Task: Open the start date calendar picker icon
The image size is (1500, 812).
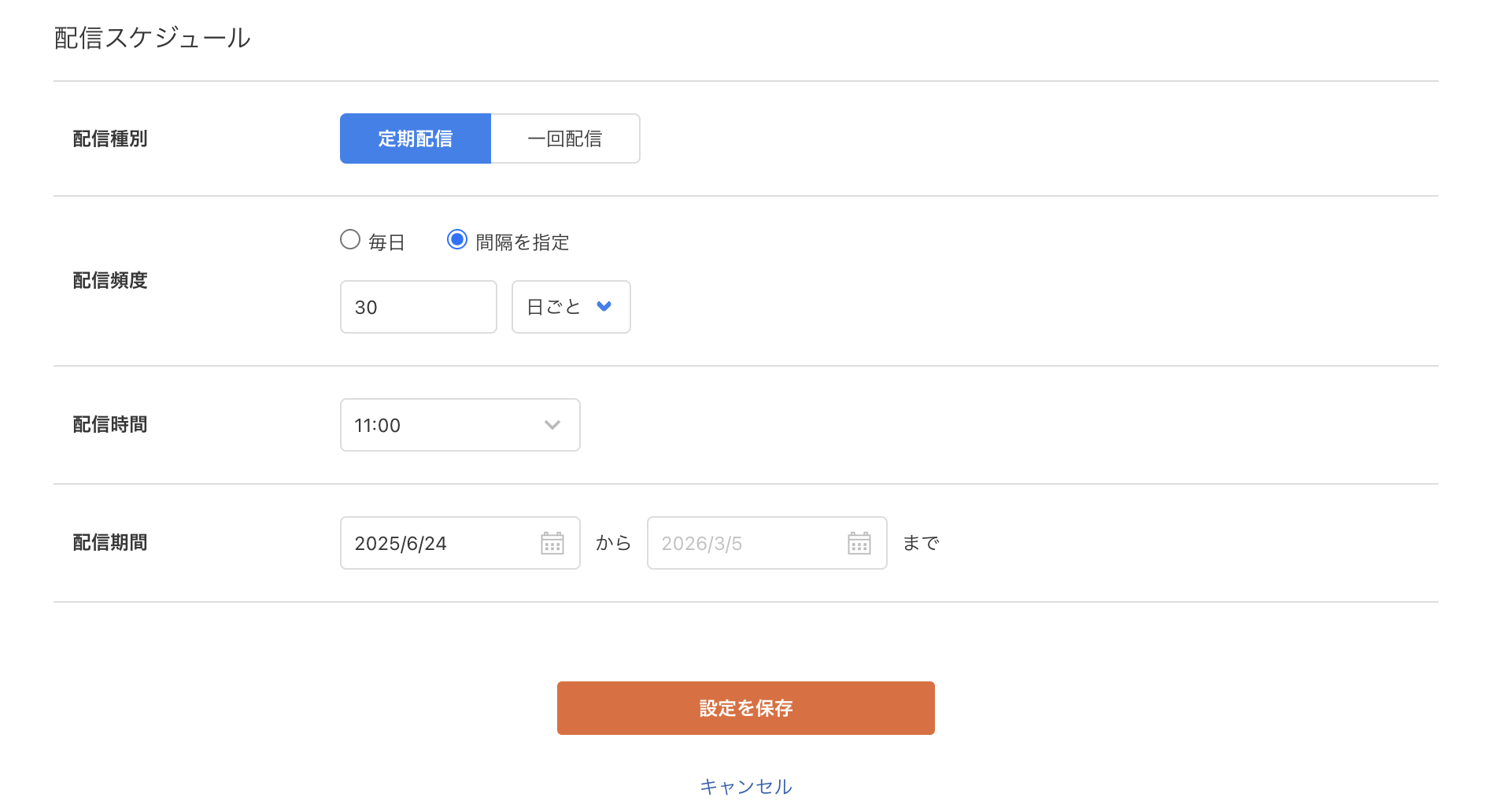Action: pyautogui.click(x=552, y=543)
